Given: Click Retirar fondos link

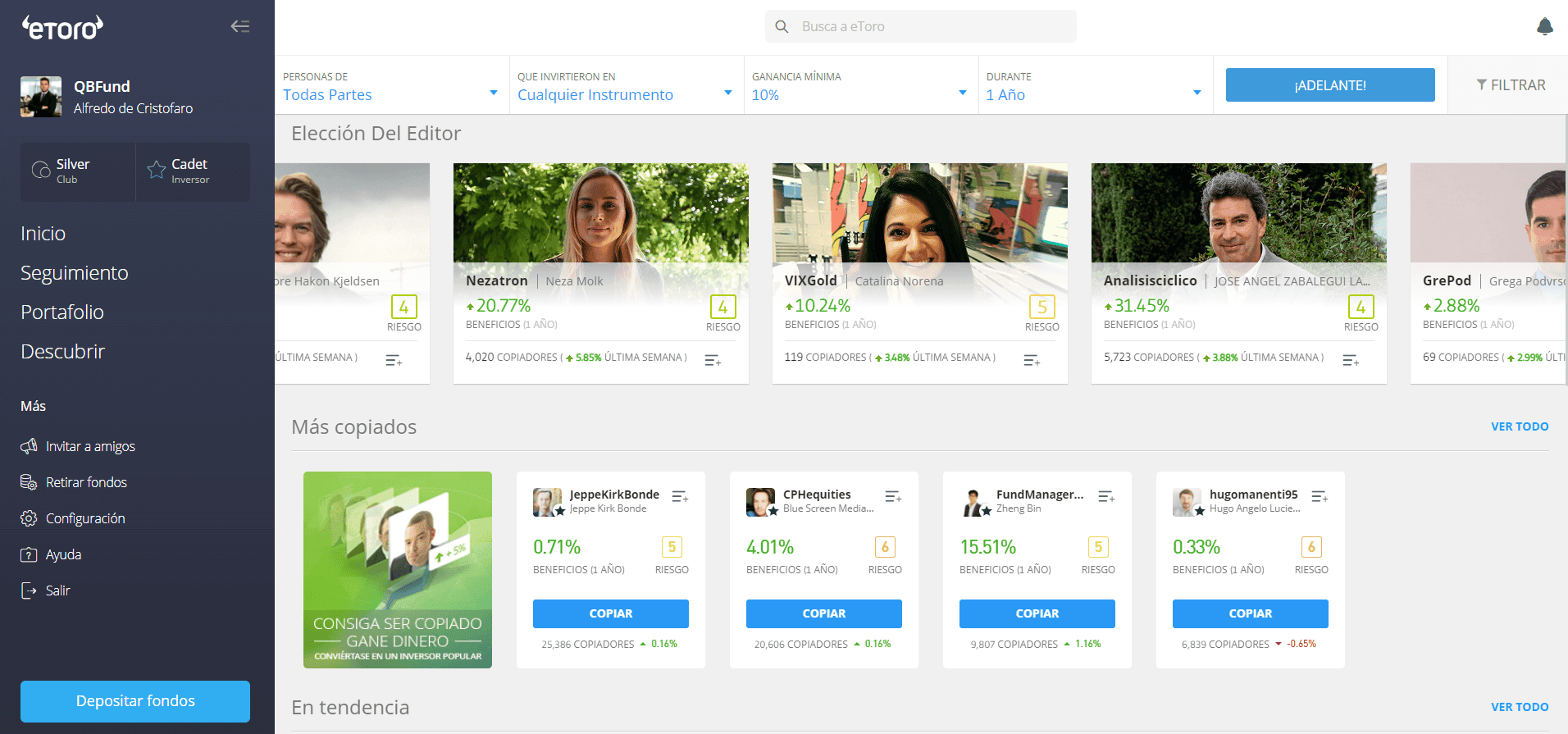Looking at the screenshot, I should coord(86,482).
